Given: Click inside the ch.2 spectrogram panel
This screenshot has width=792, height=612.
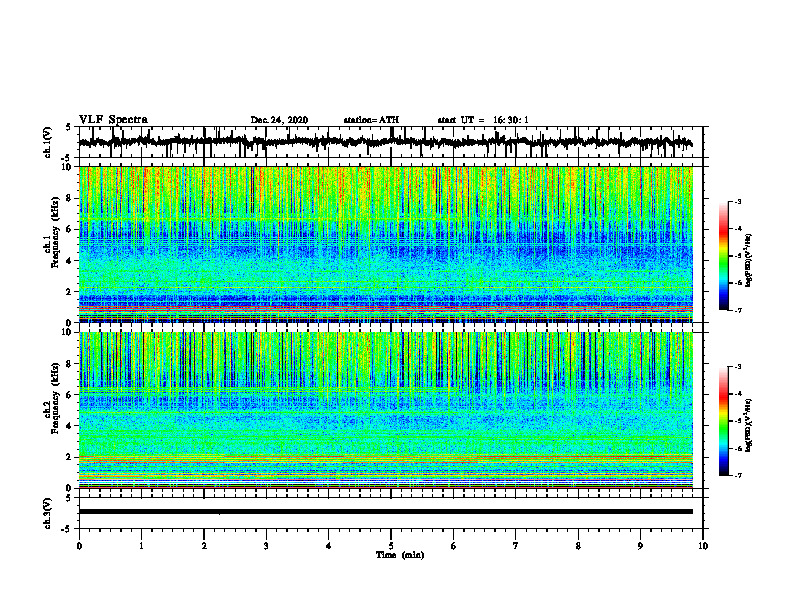Looking at the screenshot, I should click(x=386, y=410).
